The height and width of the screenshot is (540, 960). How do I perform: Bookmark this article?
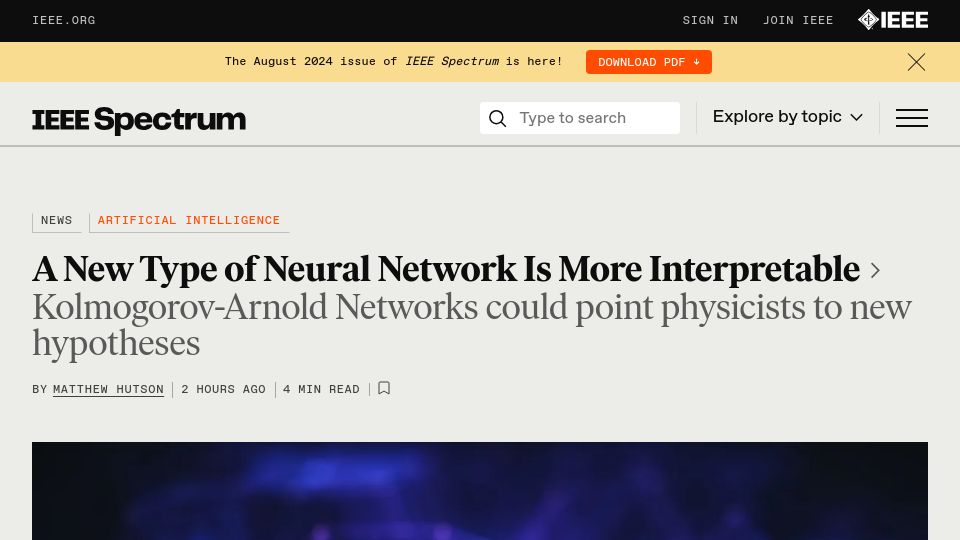[x=384, y=388]
